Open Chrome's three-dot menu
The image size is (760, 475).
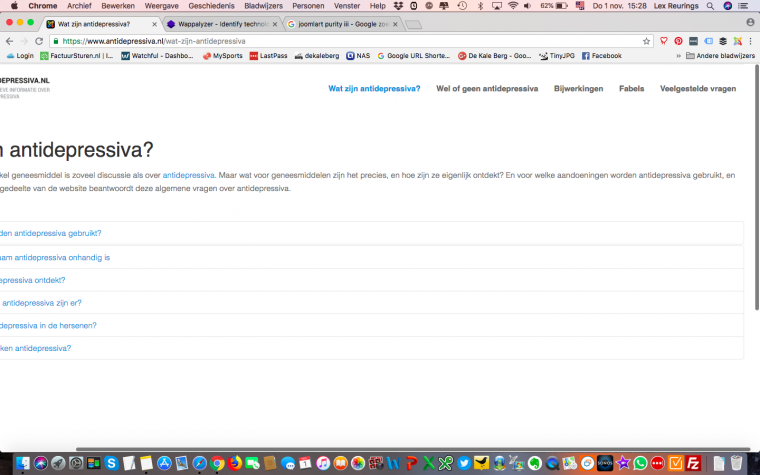750,41
